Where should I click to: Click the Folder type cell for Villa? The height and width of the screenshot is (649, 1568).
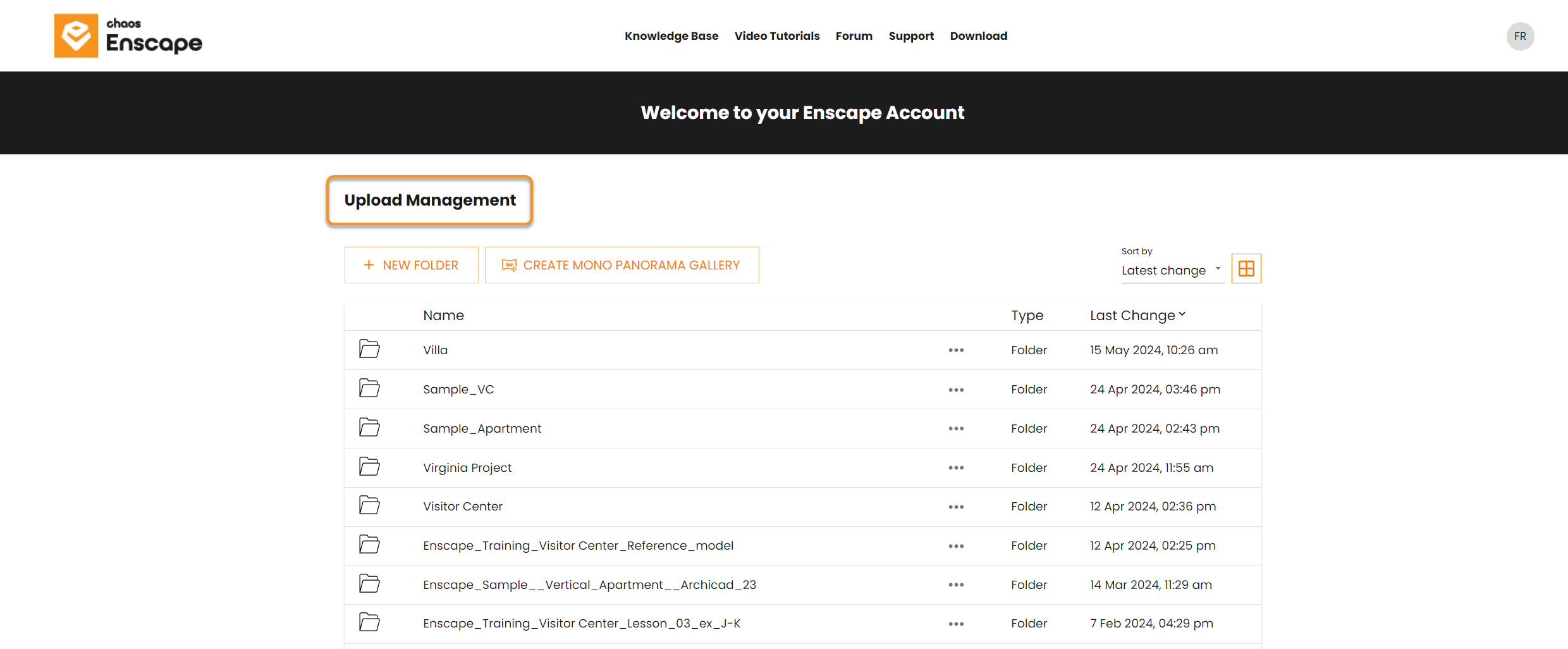coord(1029,350)
